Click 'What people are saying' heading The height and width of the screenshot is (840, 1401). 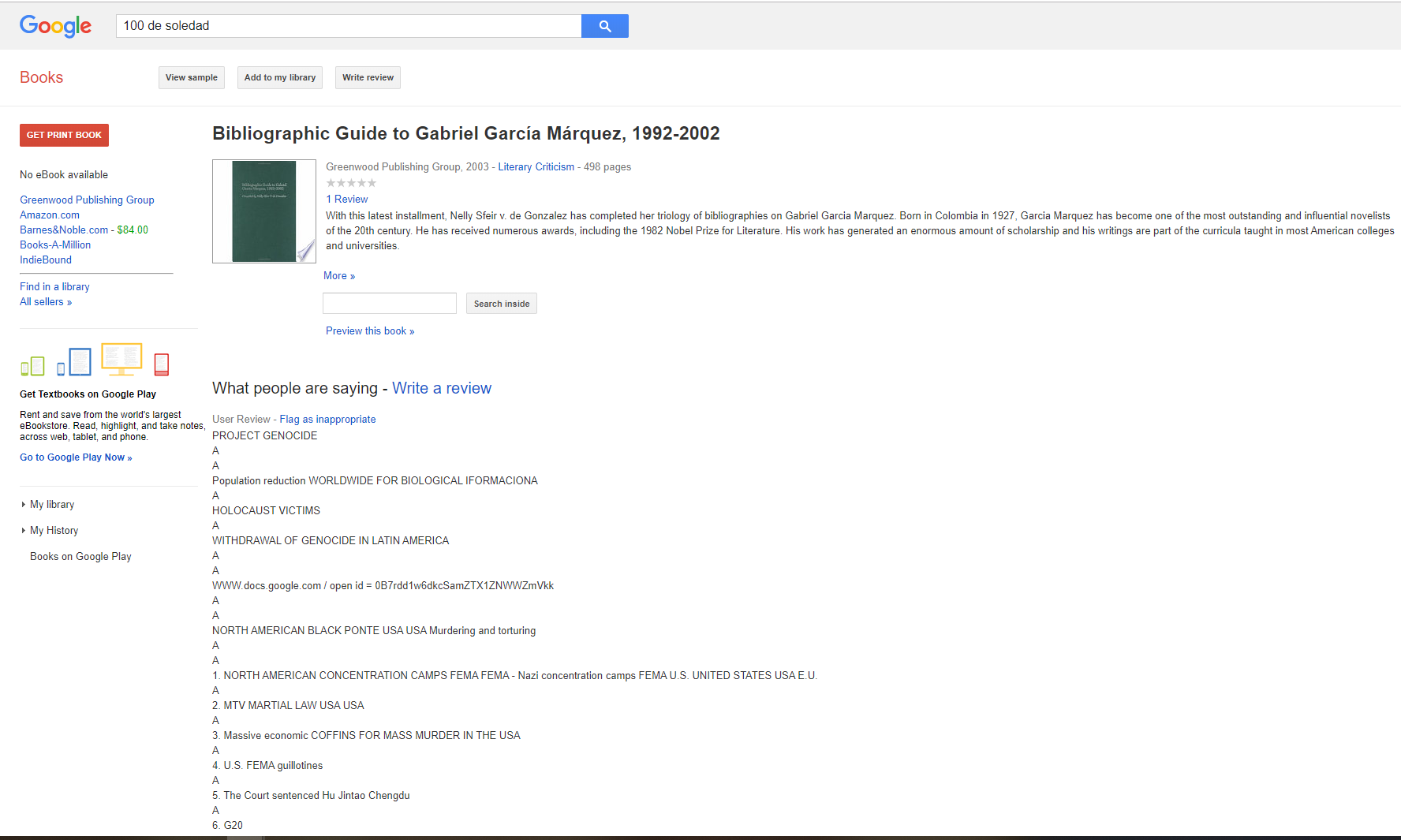pyautogui.click(x=295, y=388)
